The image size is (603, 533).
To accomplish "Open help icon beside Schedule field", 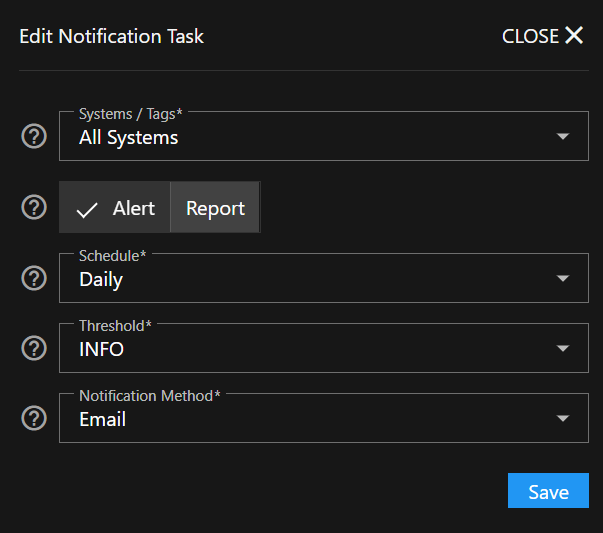I will pos(34,278).
